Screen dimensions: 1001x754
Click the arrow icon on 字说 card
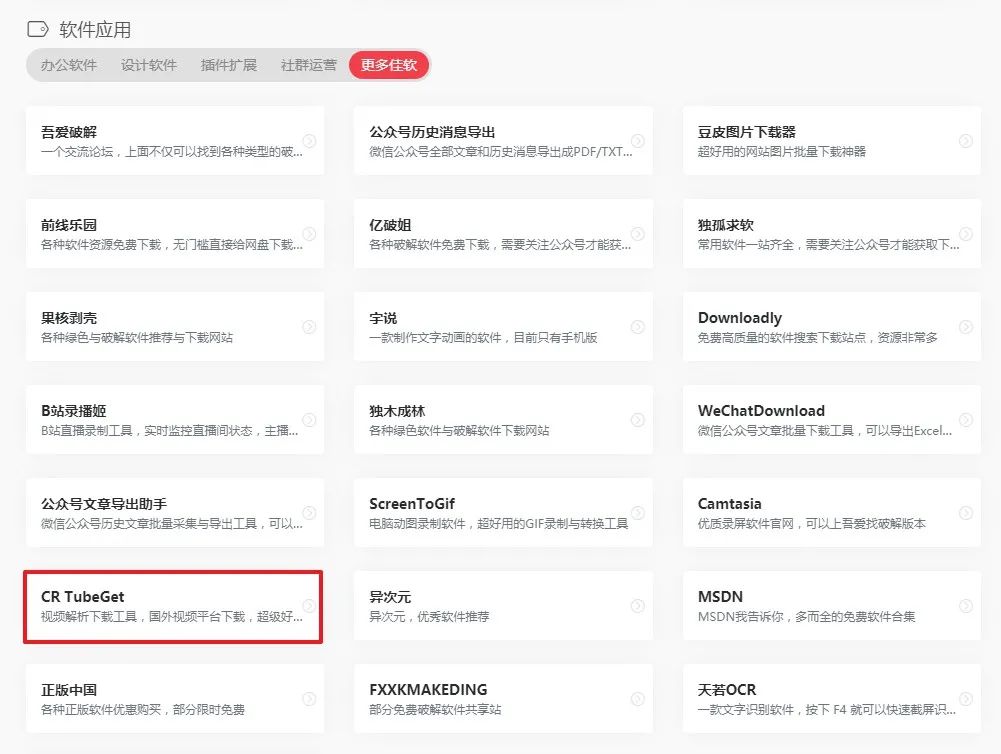click(638, 327)
